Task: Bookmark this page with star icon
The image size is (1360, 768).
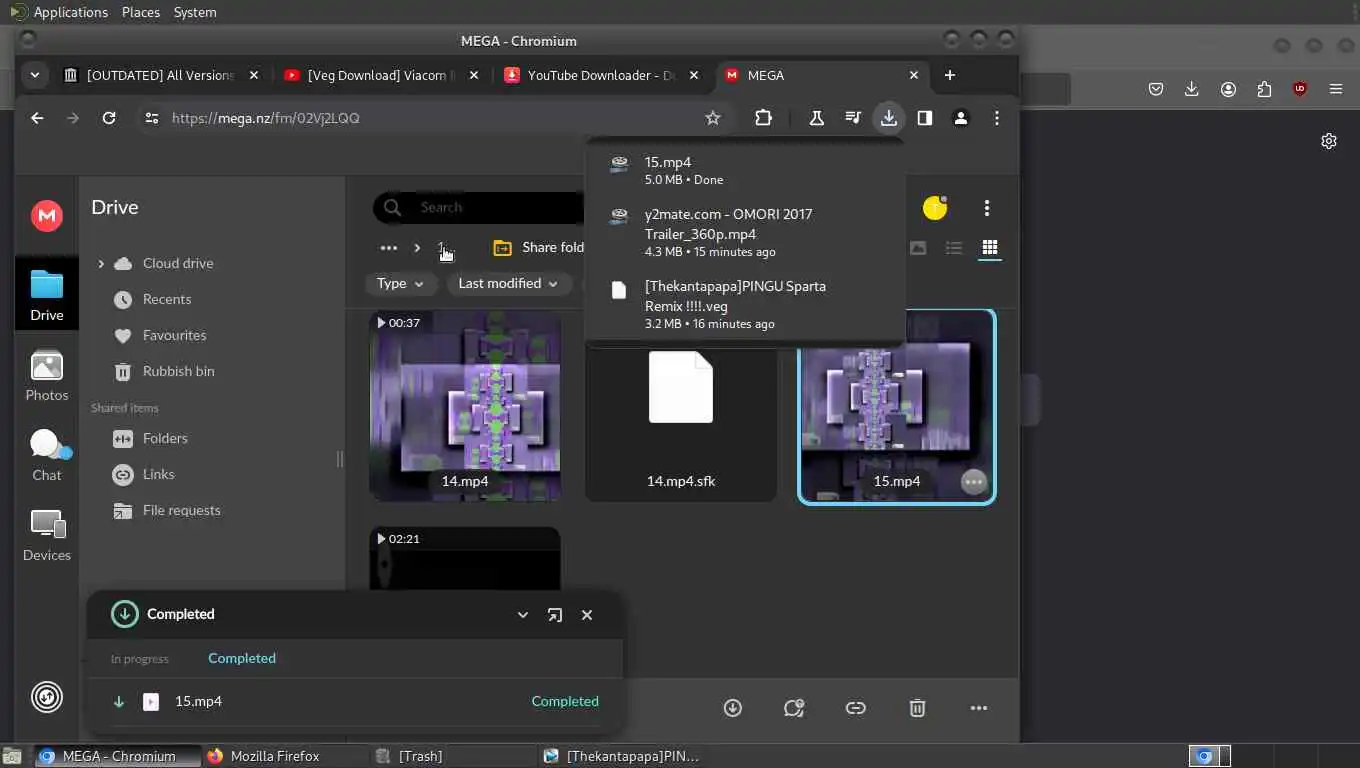Action: coord(713,118)
